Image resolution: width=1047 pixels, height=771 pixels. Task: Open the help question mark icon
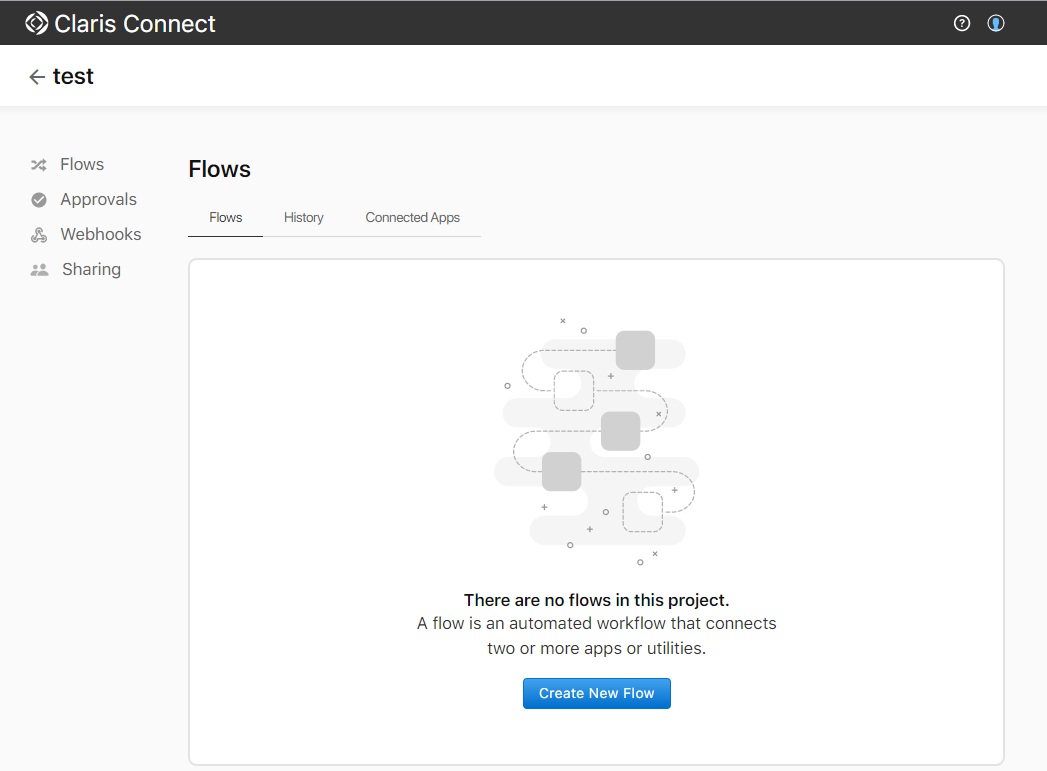click(962, 23)
